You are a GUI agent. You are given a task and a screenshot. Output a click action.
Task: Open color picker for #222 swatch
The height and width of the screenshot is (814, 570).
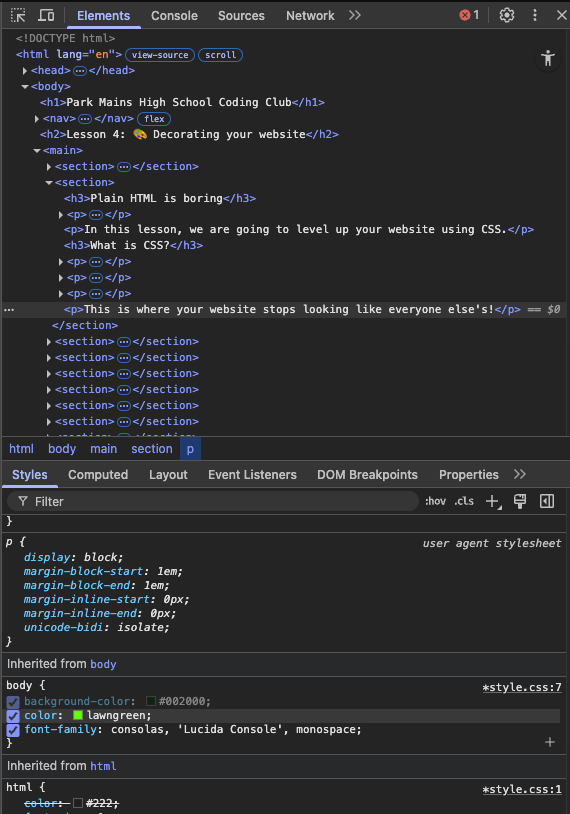pyautogui.click(x=78, y=804)
